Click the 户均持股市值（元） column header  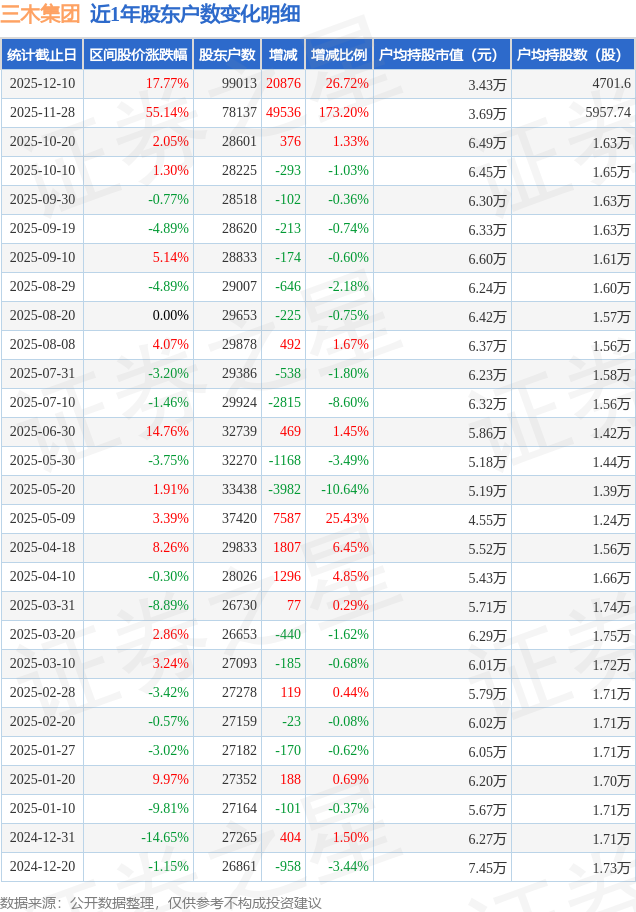pyautogui.click(x=441, y=55)
